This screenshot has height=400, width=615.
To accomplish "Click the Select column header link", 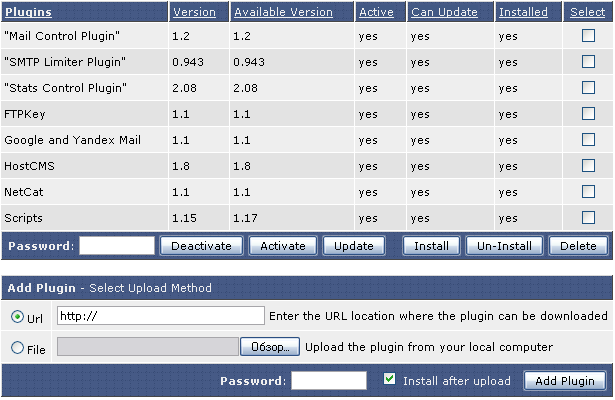I will (587, 12).
